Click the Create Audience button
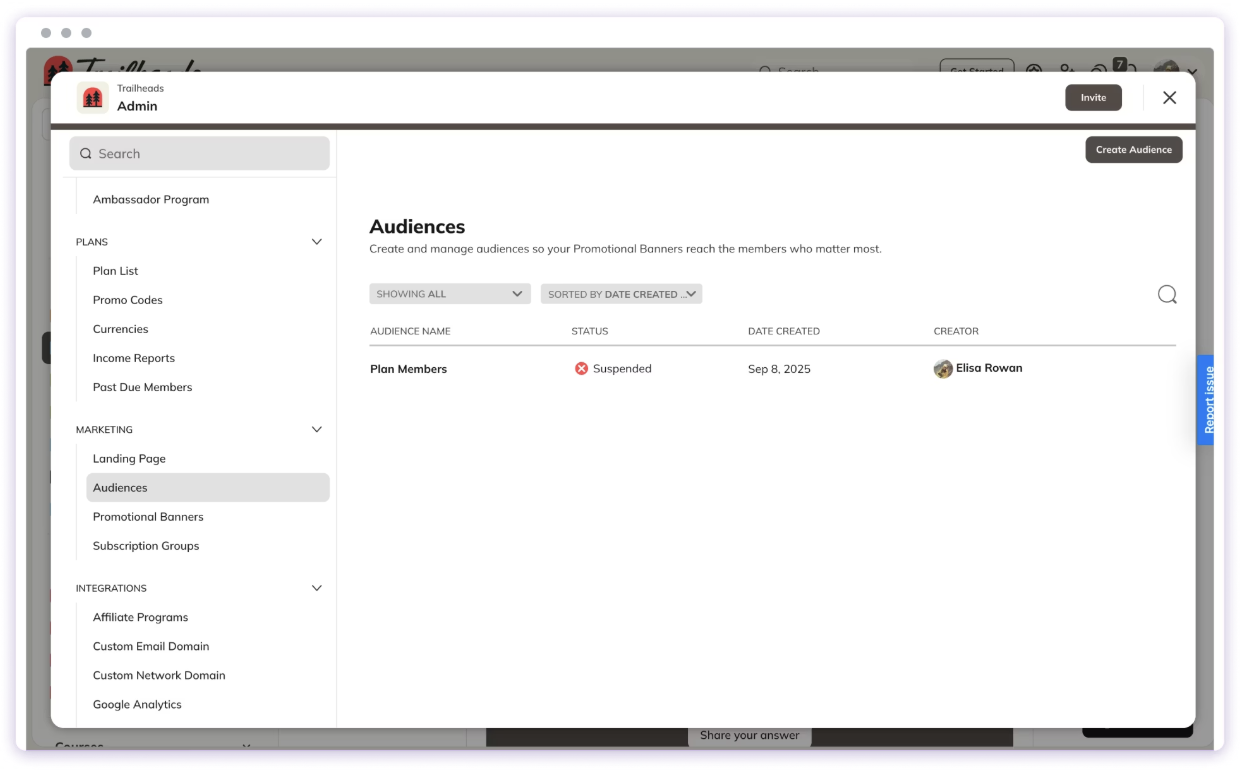 pos(1134,150)
